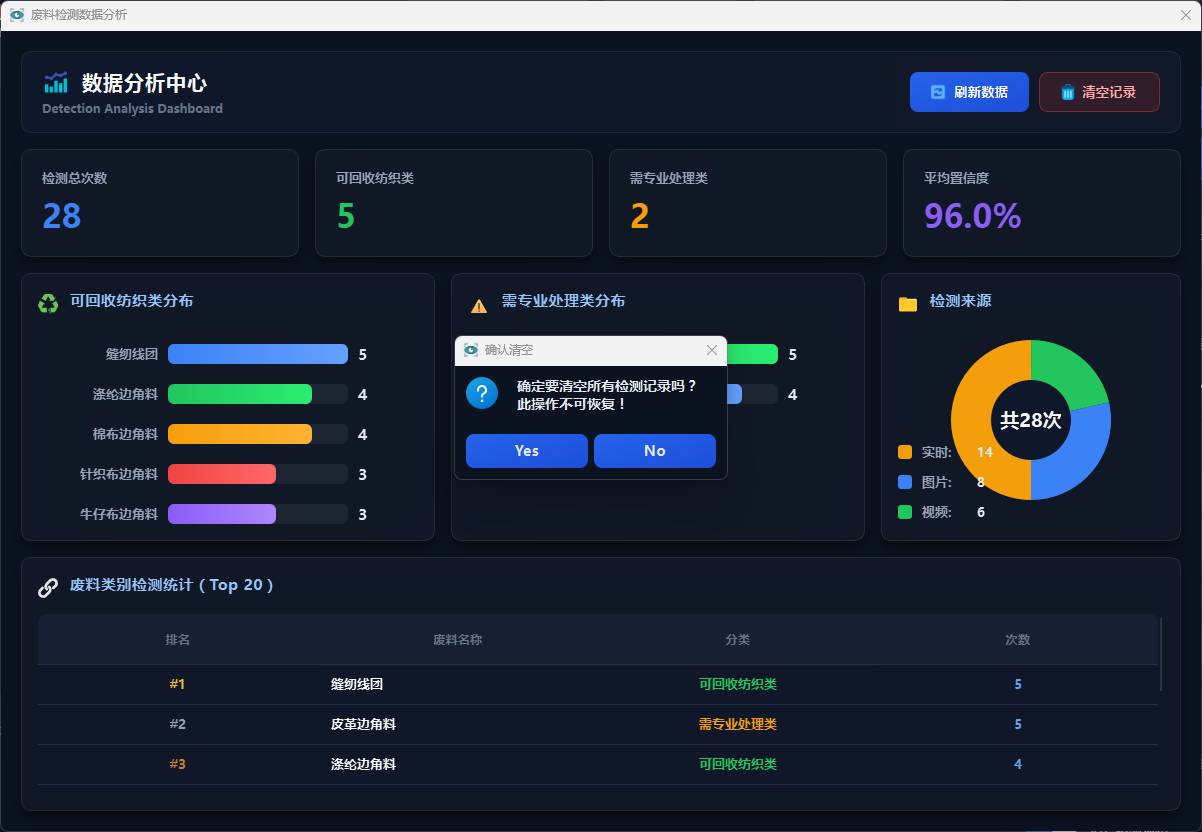Click the recycle icon next to 可回收纺织类分布
The height and width of the screenshot is (832, 1202).
click(48, 302)
